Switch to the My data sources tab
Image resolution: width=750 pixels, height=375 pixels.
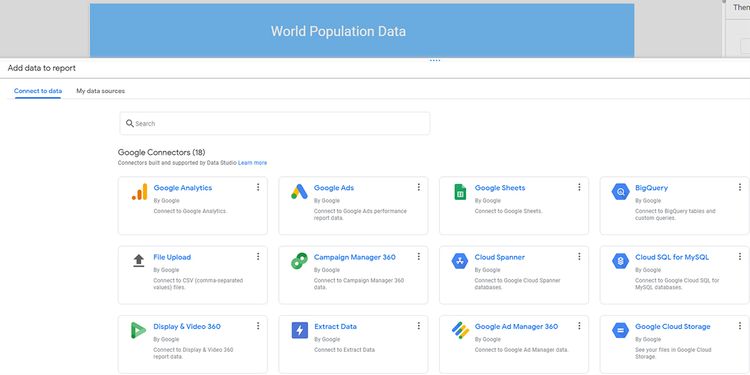(x=100, y=91)
